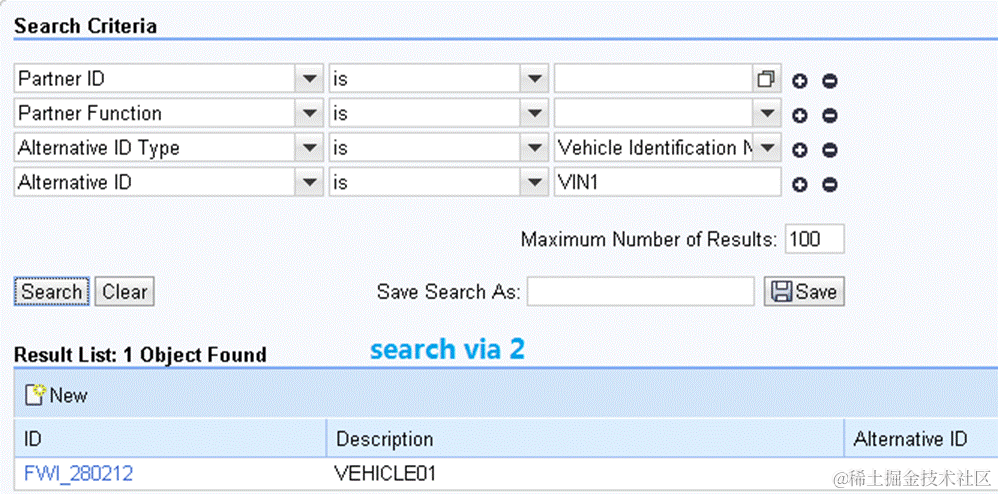Open the FWI_280212 result link
998x494 pixels.
(78, 474)
